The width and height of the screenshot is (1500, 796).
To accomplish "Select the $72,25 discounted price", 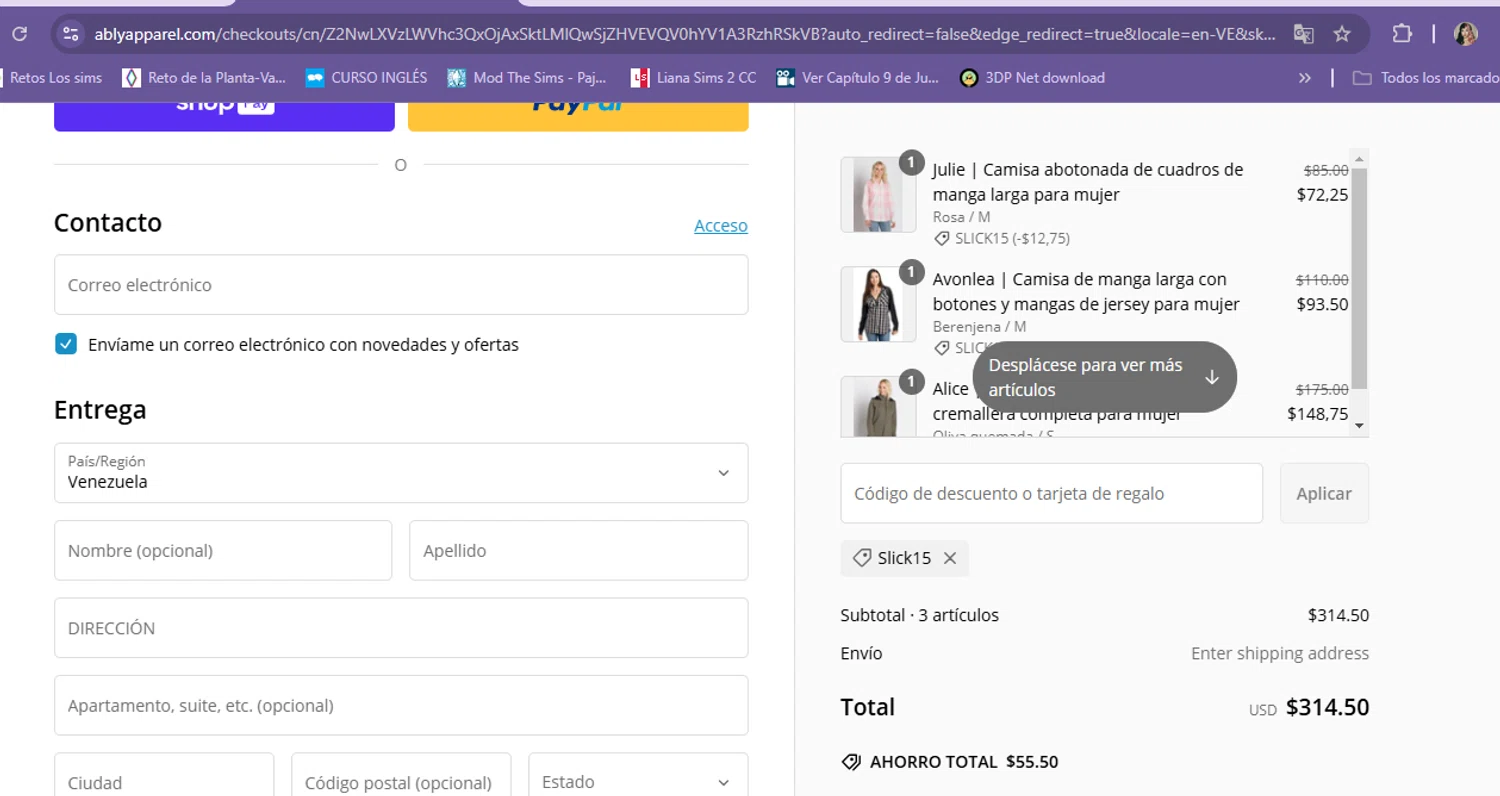I will click(x=1322, y=195).
